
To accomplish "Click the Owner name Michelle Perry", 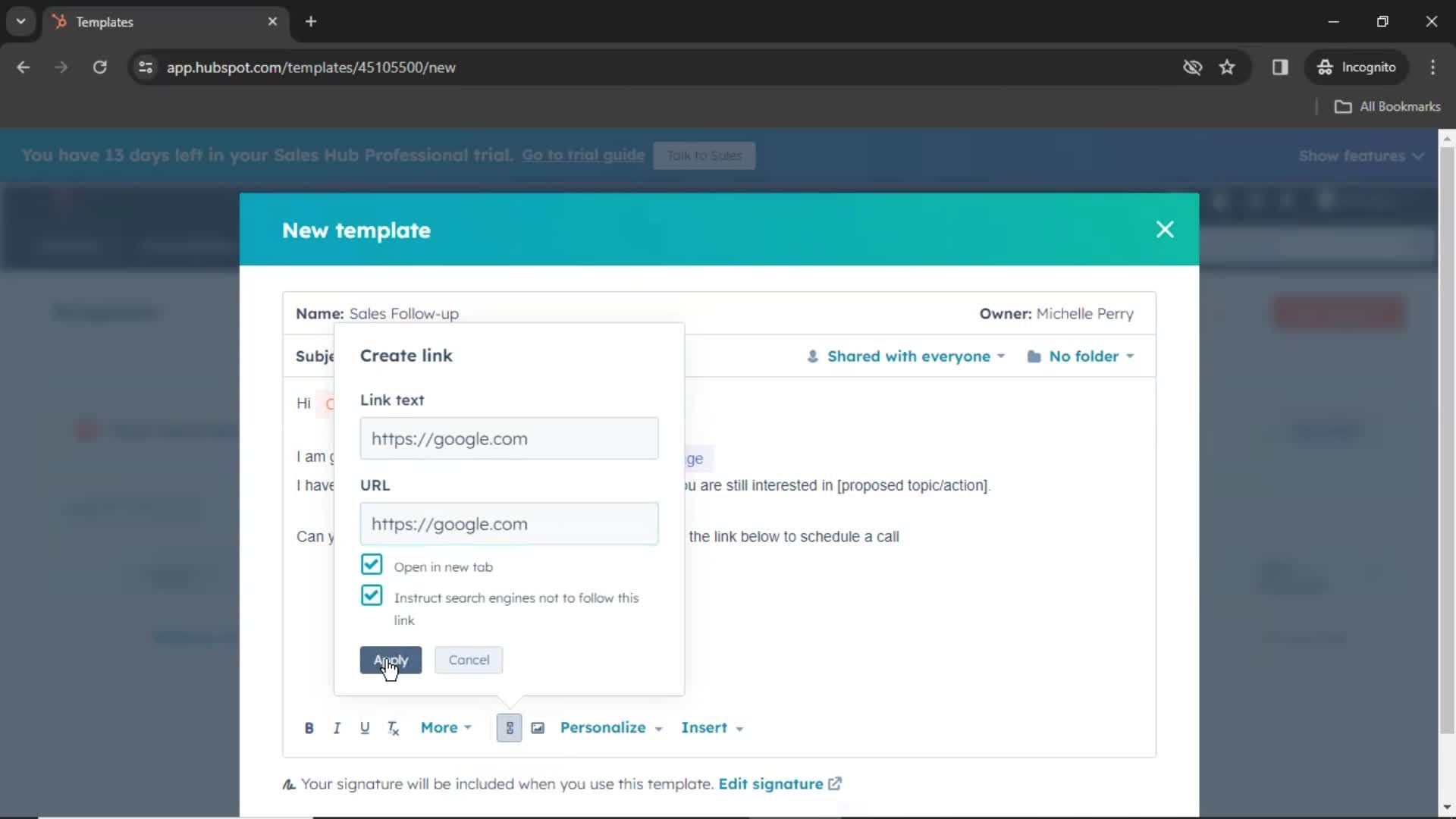I will tap(1084, 314).
